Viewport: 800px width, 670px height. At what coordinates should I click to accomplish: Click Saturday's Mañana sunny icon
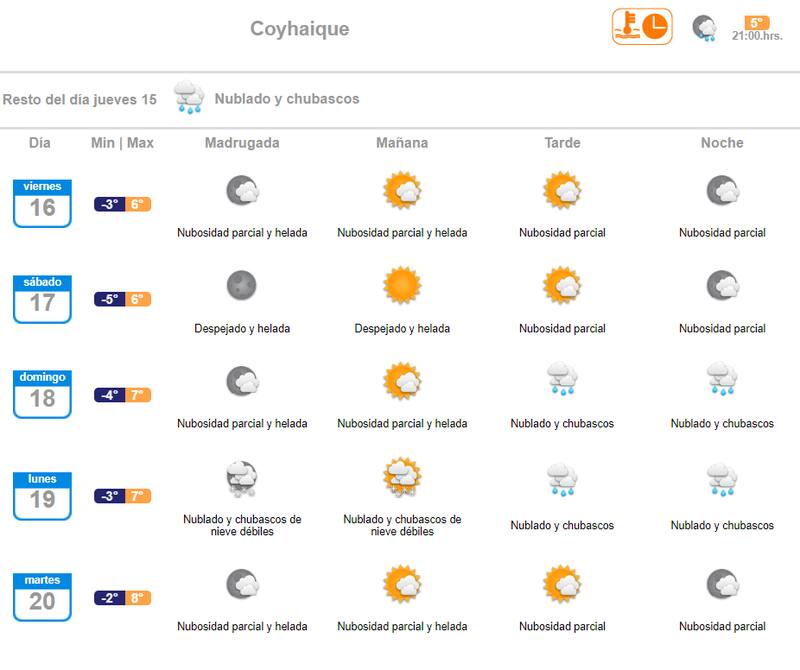coord(402,286)
